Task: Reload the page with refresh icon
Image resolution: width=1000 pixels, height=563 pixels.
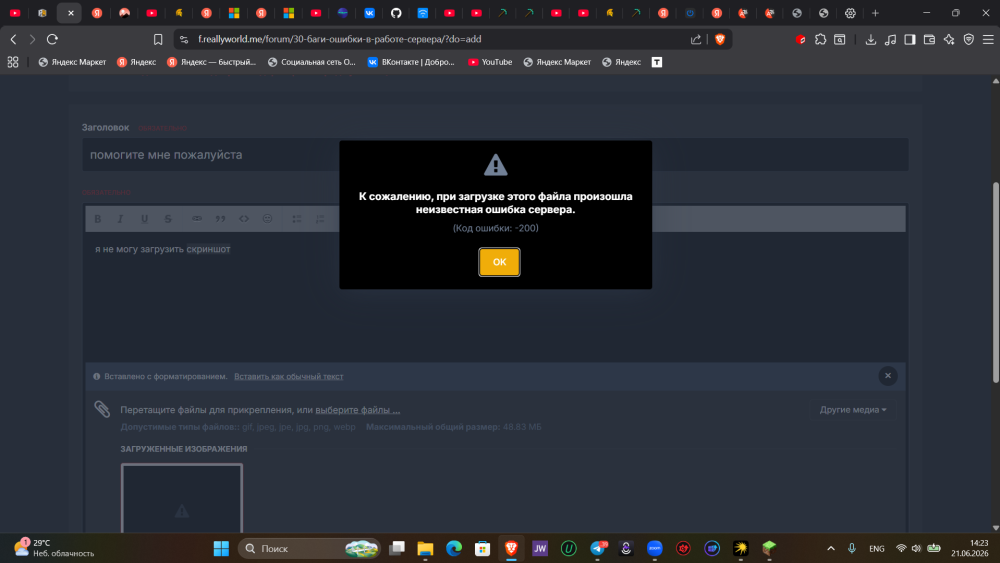Action: 52,40
